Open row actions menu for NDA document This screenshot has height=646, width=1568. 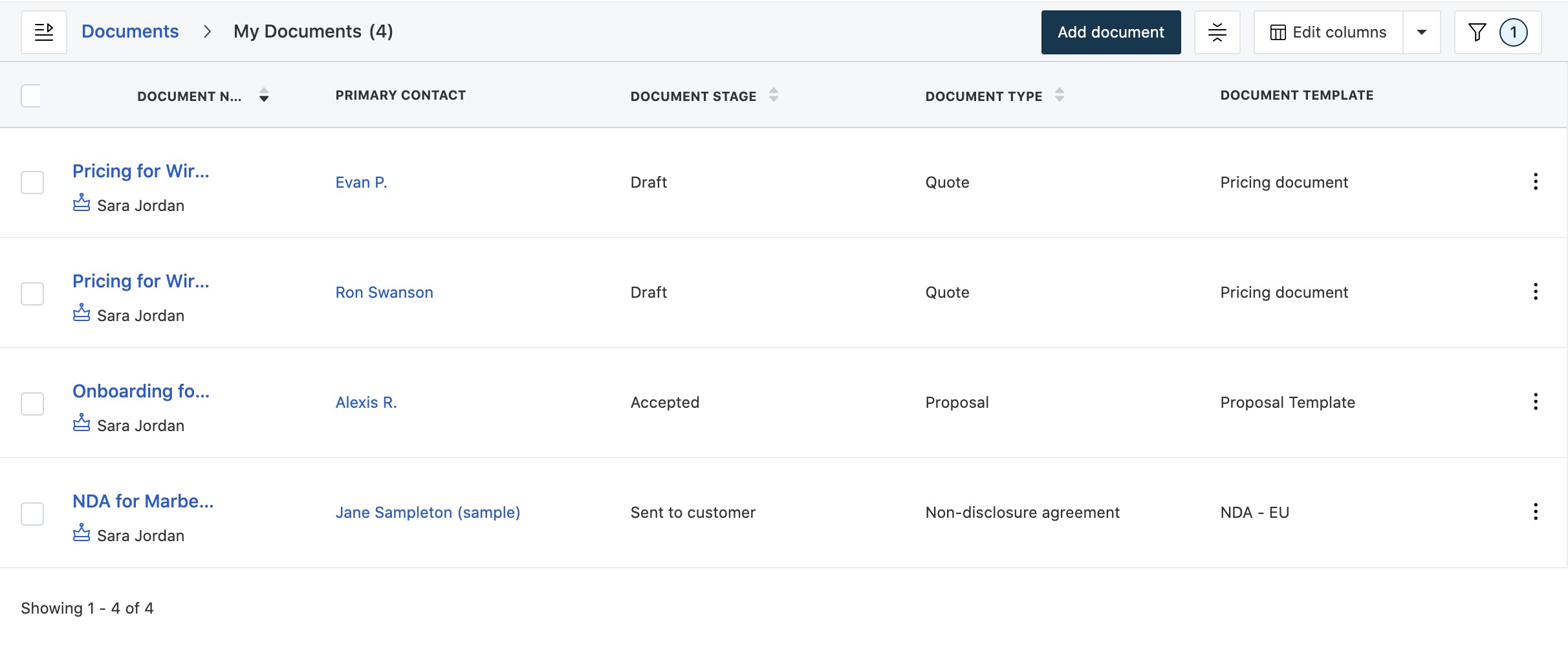(1535, 512)
